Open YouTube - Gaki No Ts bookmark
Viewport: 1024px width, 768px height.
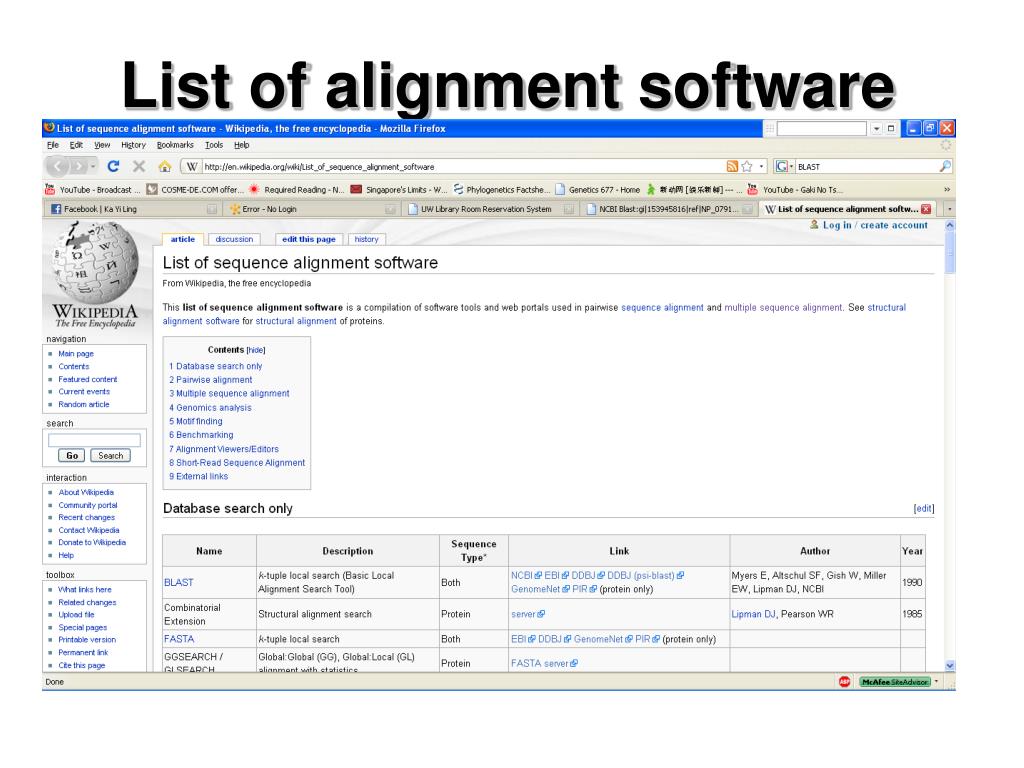(x=795, y=189)
